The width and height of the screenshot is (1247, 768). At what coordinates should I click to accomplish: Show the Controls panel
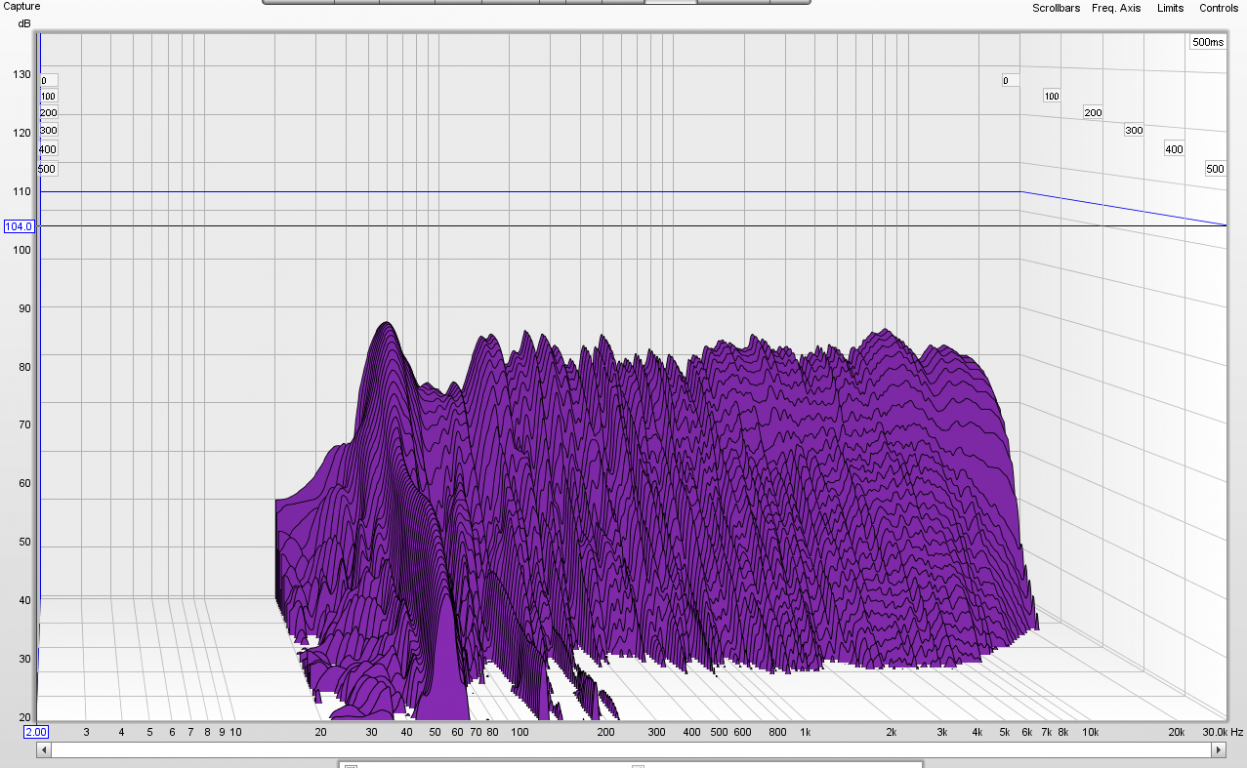1218,8
